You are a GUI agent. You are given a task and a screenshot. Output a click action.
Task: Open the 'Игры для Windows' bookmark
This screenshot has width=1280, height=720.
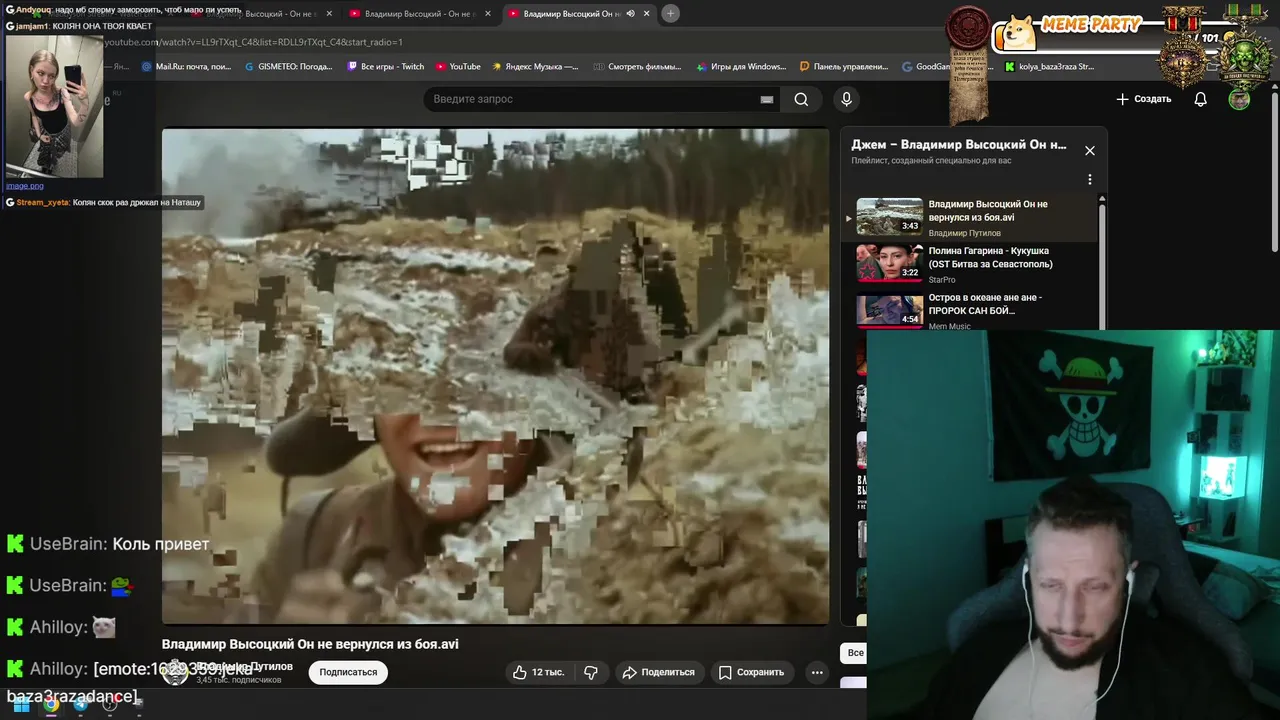coord(740,67)
